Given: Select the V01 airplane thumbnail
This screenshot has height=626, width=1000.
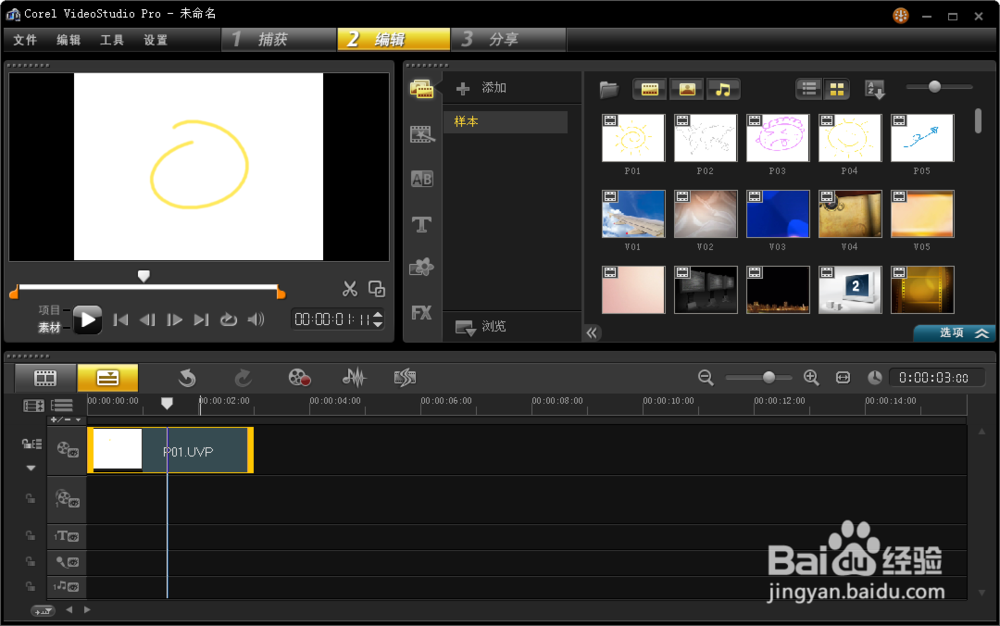Looking at the screenshot, I should tap(633, 214).
